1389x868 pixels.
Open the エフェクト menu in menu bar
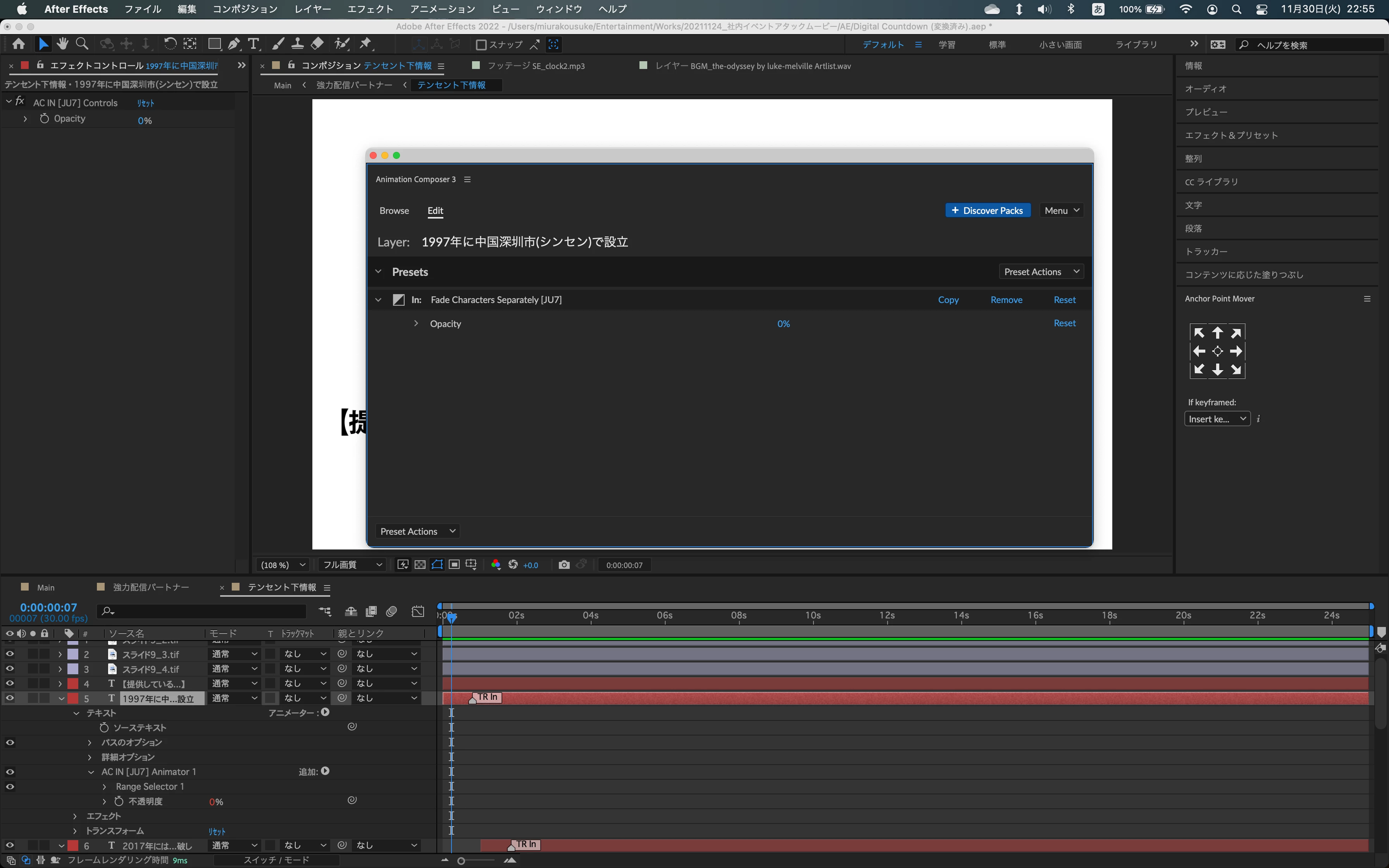pyautogui.click(x=370, y=9)
